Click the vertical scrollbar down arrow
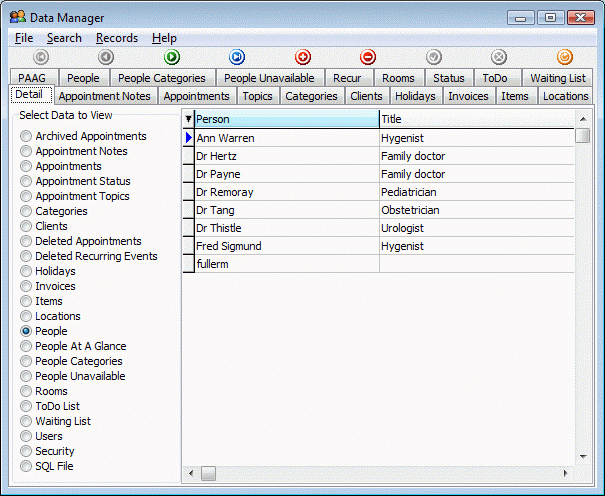Viewport: 605px width, 496px height. tap(583, 457)
